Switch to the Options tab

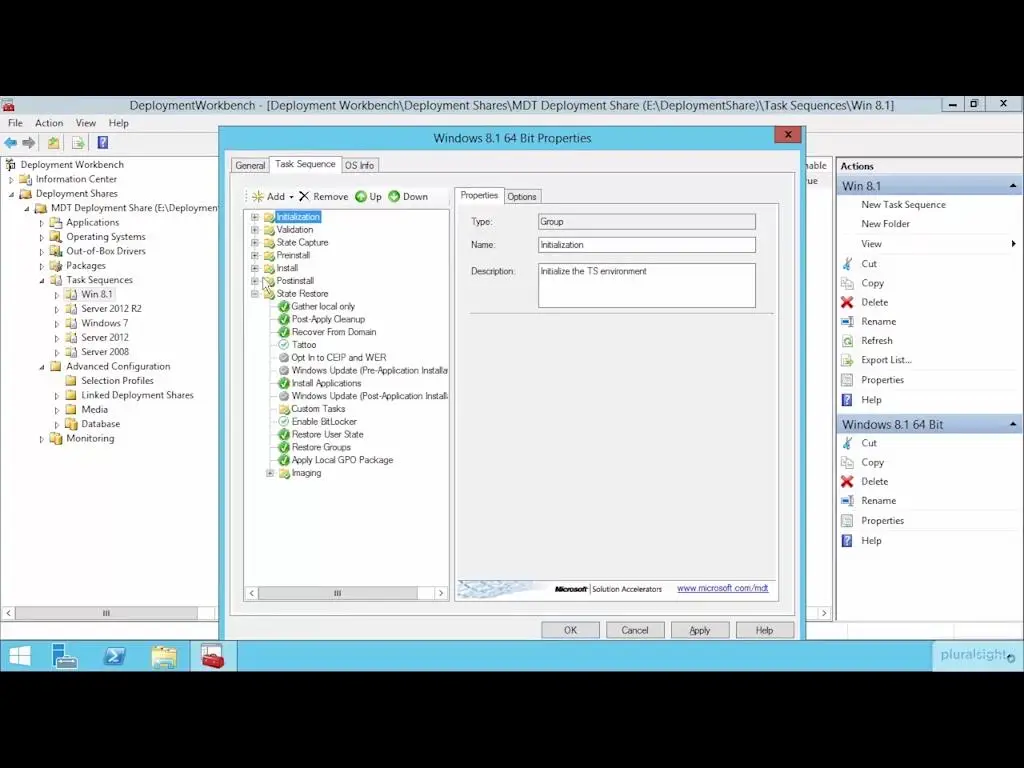(x=522, y=197)
